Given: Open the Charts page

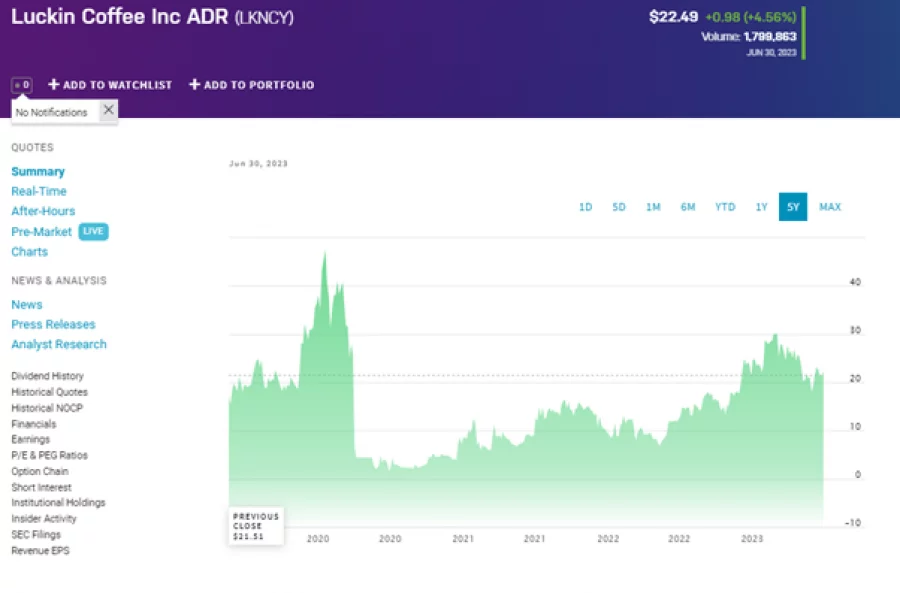Looking at the screenshot, I should tap(29, 252).
